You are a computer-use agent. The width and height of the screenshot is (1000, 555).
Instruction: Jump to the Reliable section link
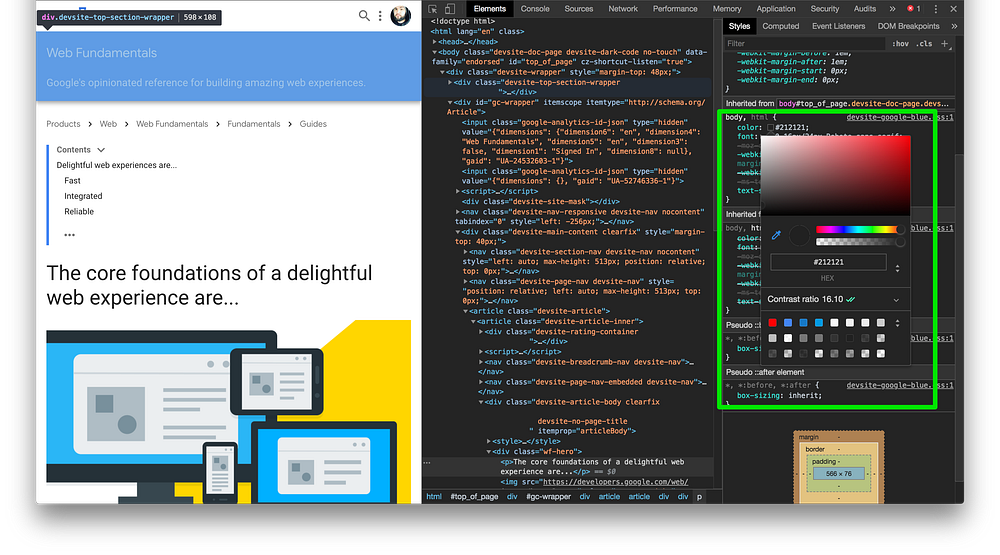pyautogui.click(x=78, y=211)
